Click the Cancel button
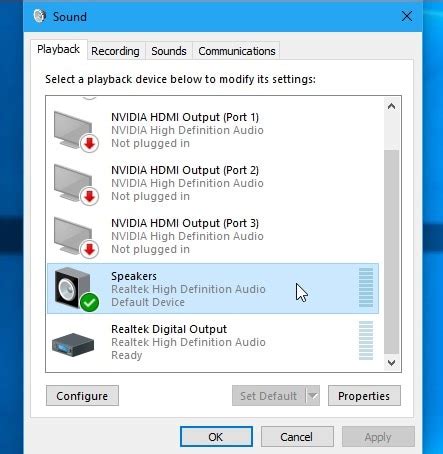This screenshot has width=443, height=454. coord(297,436)
